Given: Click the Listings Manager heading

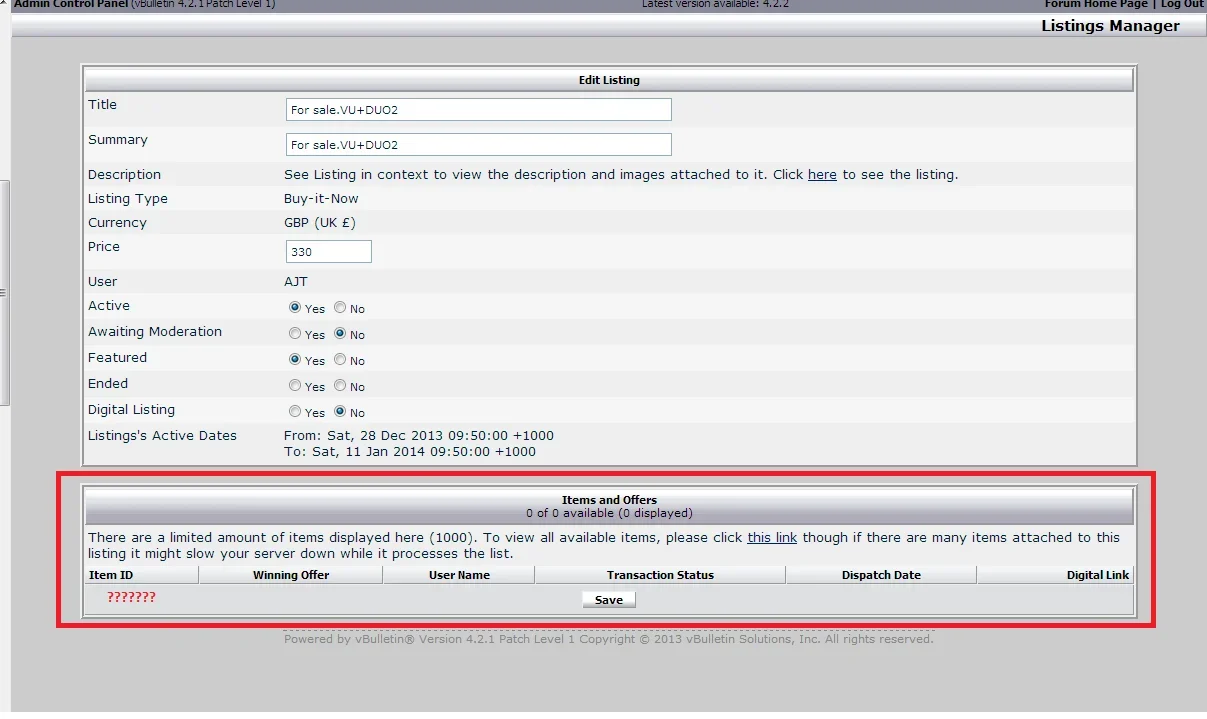Looking at the screenshot, I should tap(1111, 26).
